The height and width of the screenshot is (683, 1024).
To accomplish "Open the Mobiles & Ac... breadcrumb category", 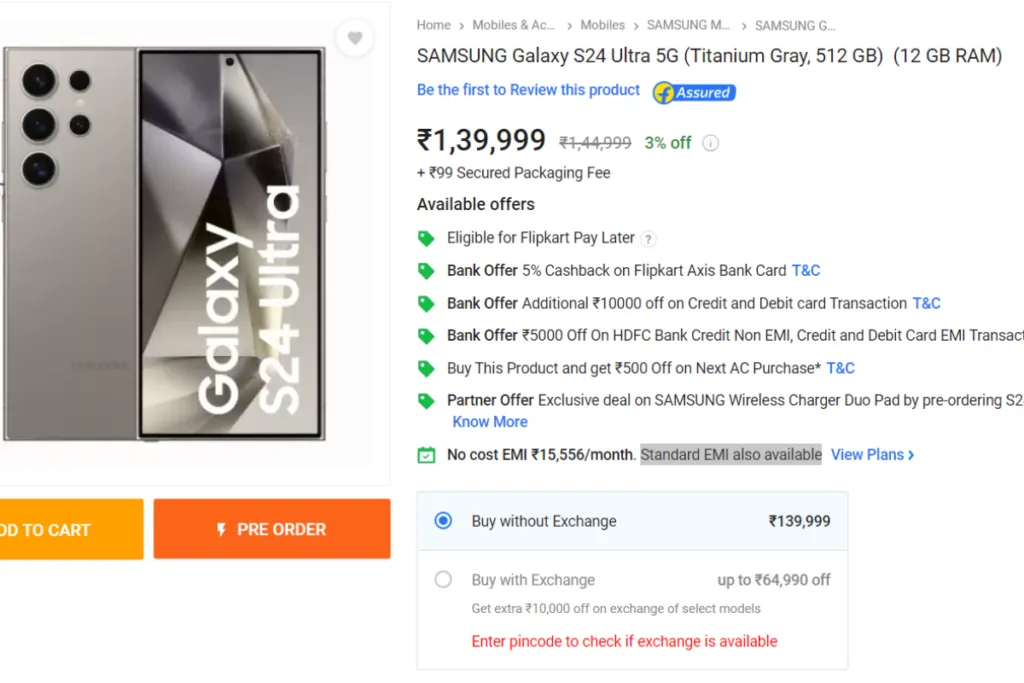I will [x=513, y=25].
